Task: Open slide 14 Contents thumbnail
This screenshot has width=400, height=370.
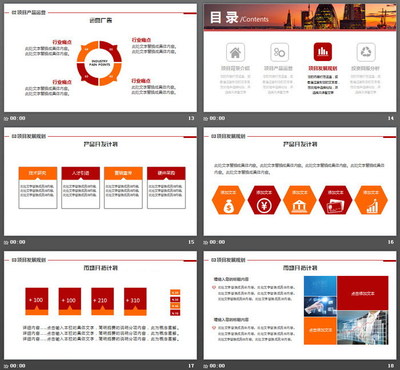Action: tap(300, 58)
